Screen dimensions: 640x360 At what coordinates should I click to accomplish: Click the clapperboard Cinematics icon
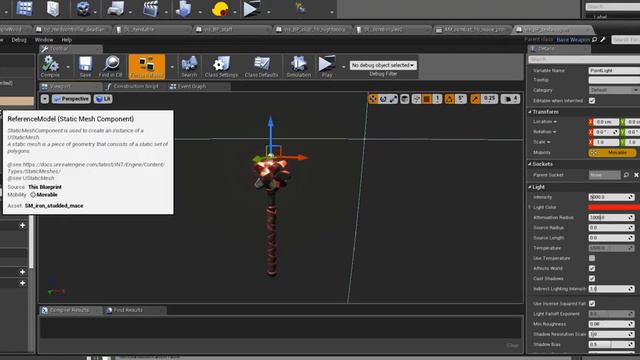point(151,9)
